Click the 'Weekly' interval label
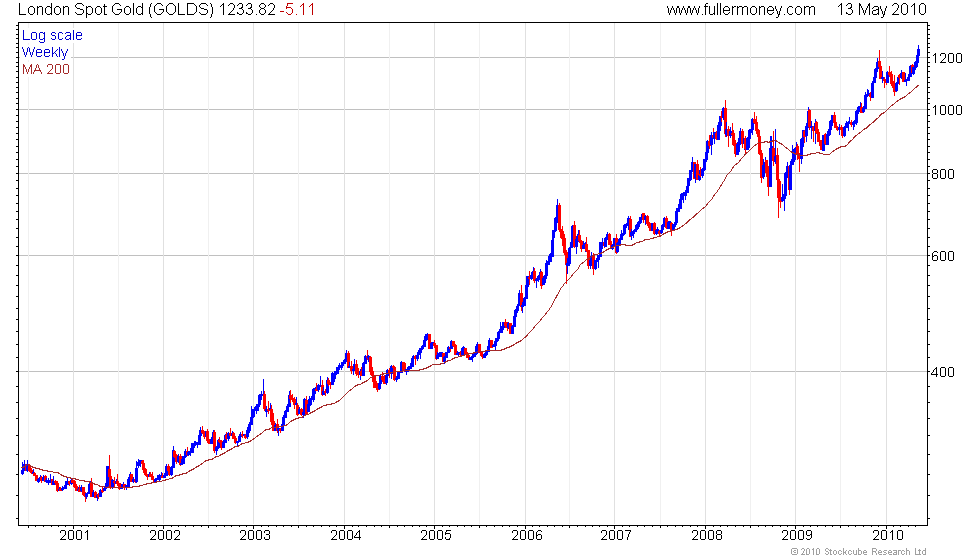 [44, 52]
